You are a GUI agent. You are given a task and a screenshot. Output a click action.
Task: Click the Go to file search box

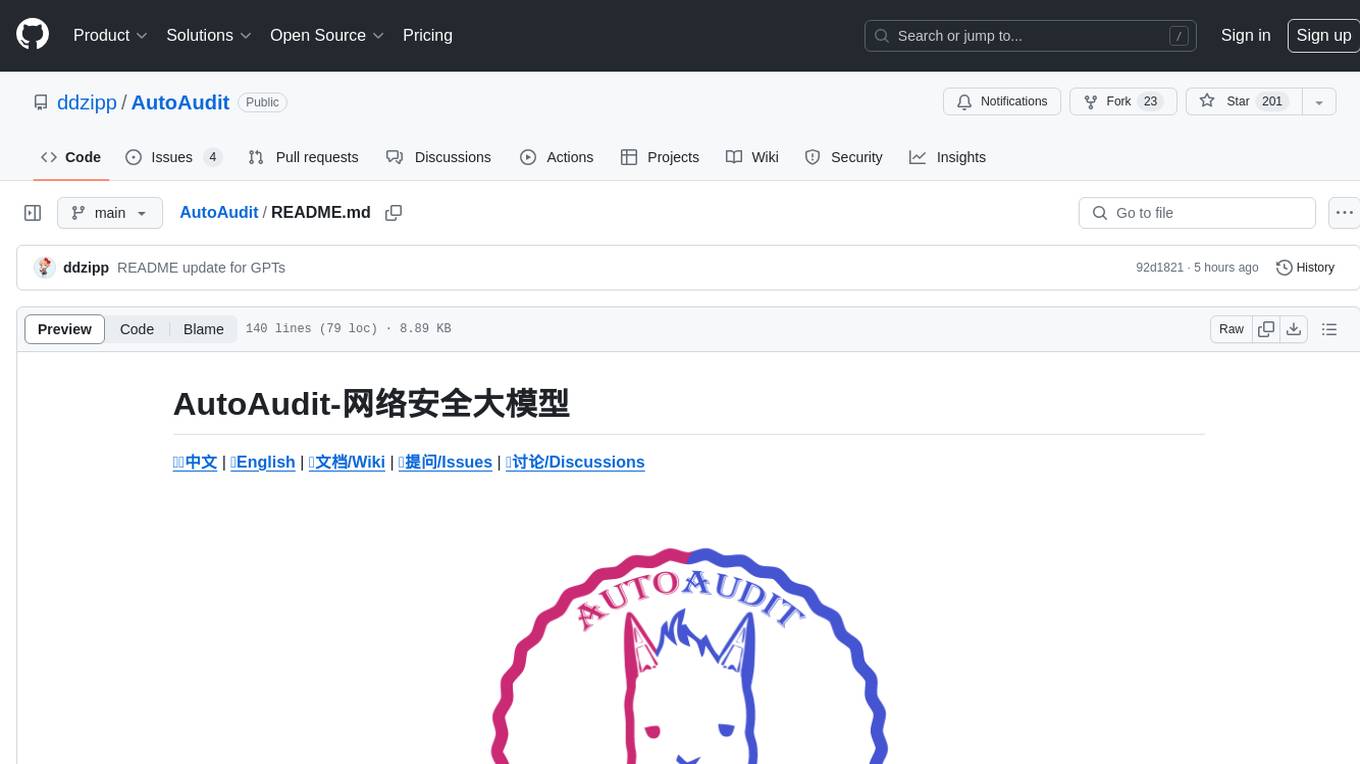coord(1197,213)
